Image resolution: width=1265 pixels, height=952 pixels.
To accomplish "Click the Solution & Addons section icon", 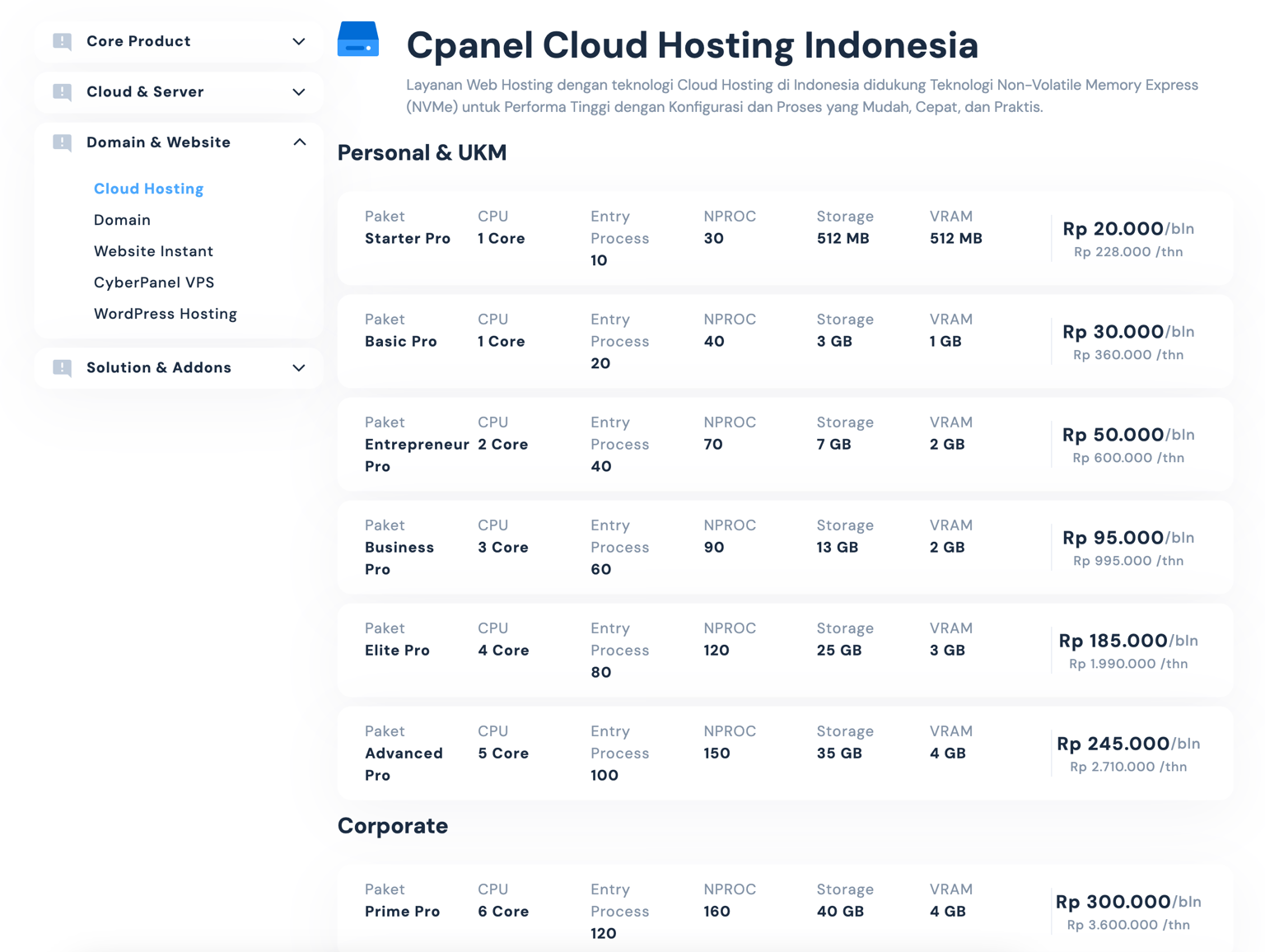I will (62, 368).
